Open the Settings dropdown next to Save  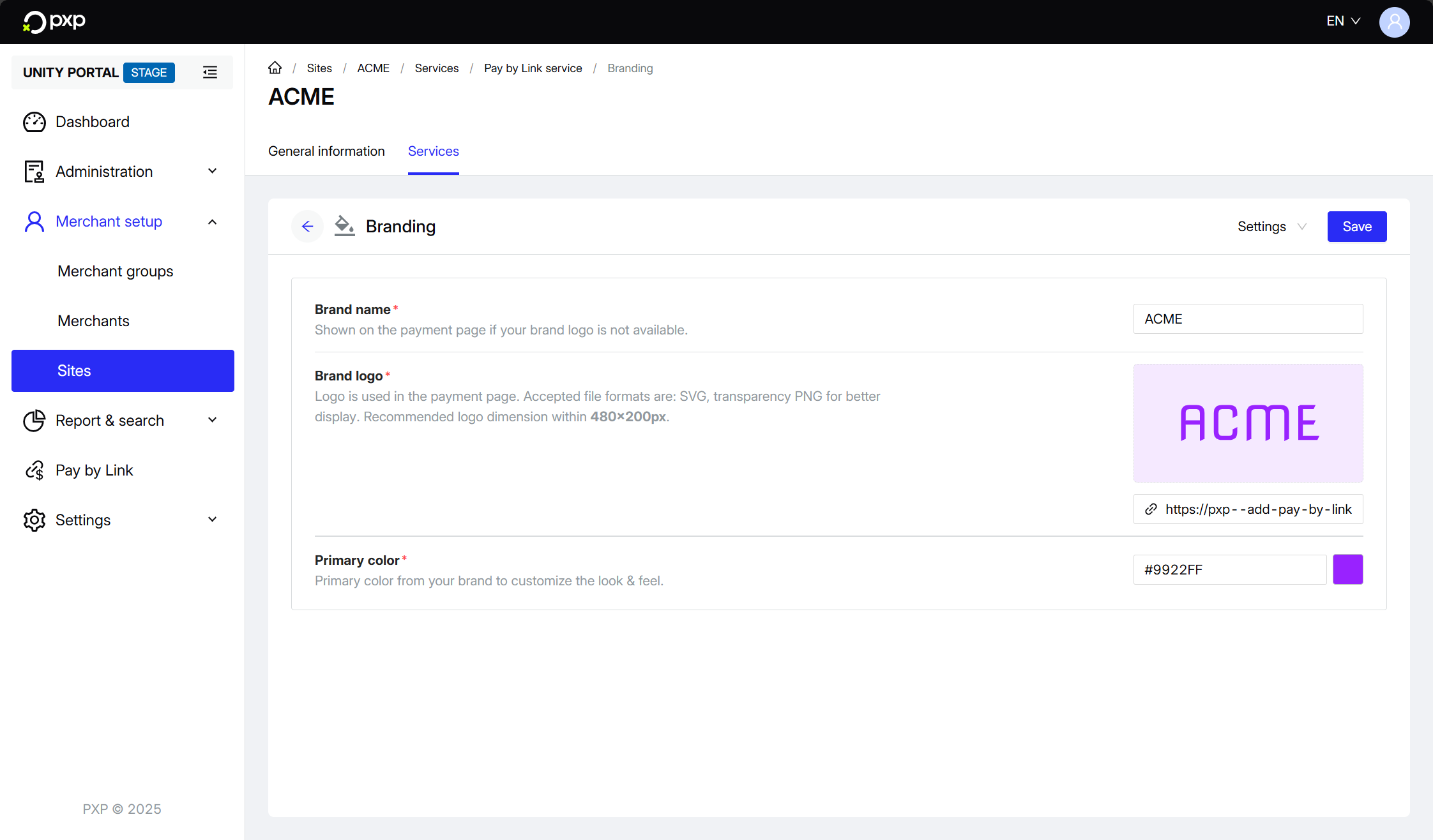(x=1271, y=227)
